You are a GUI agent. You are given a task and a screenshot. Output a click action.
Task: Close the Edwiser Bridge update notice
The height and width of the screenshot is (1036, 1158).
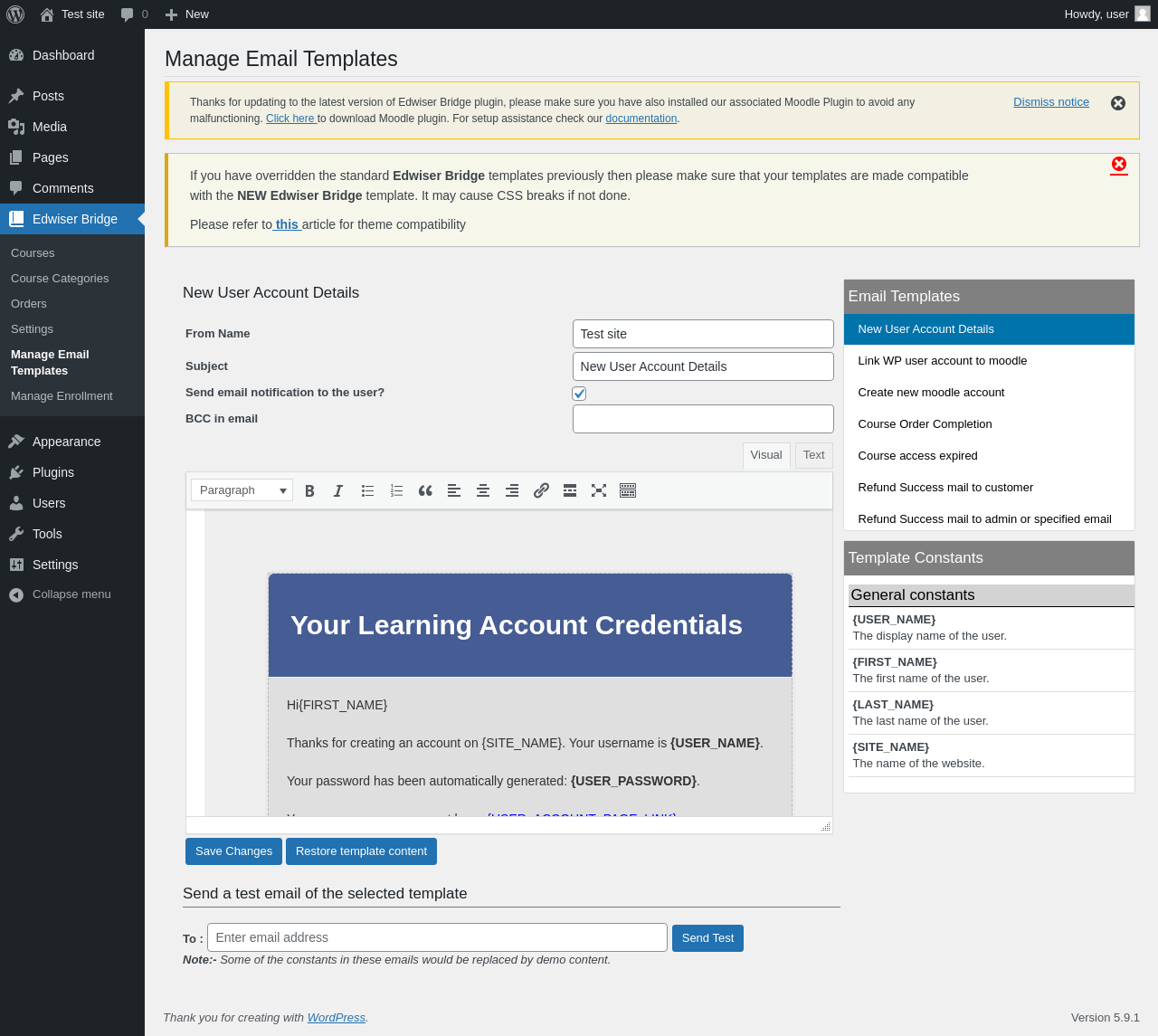tap(1118, 103)
